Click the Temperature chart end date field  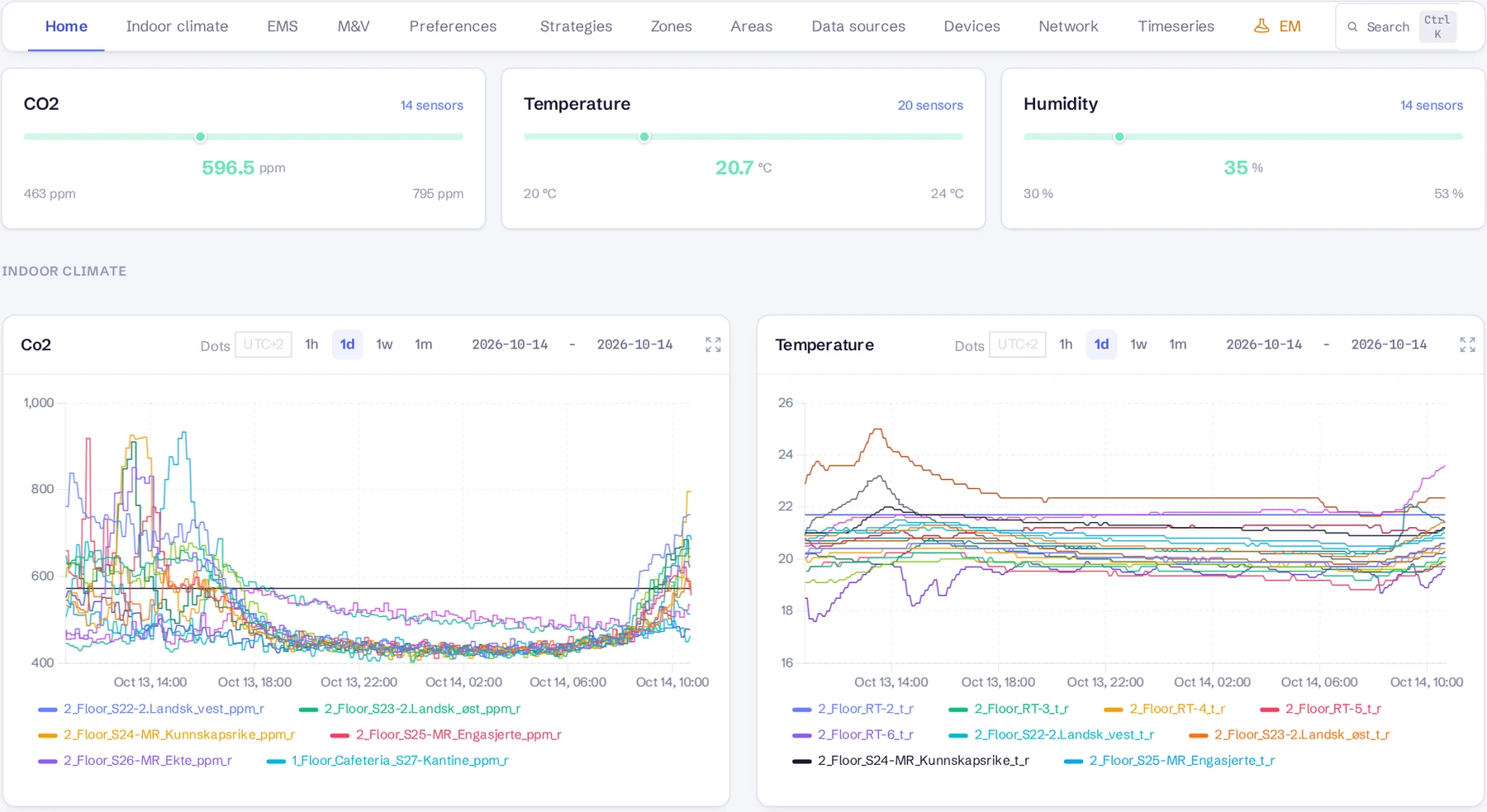(x=1389, y=344)
